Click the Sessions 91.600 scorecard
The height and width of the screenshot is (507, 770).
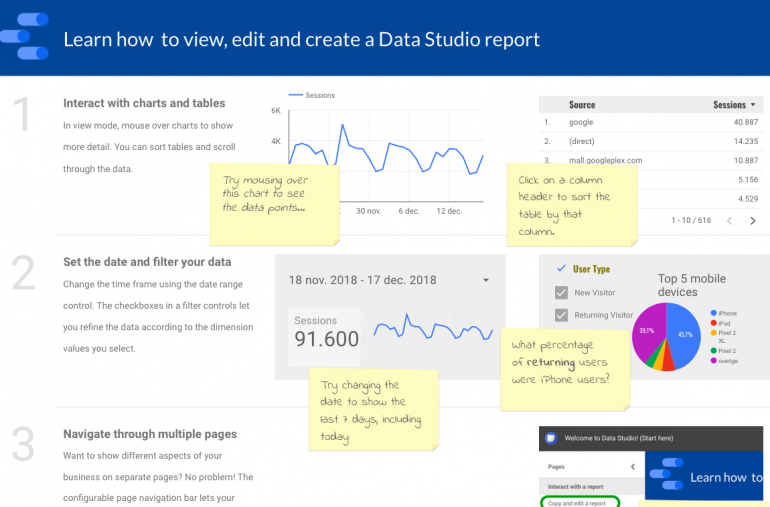(325, 337)
